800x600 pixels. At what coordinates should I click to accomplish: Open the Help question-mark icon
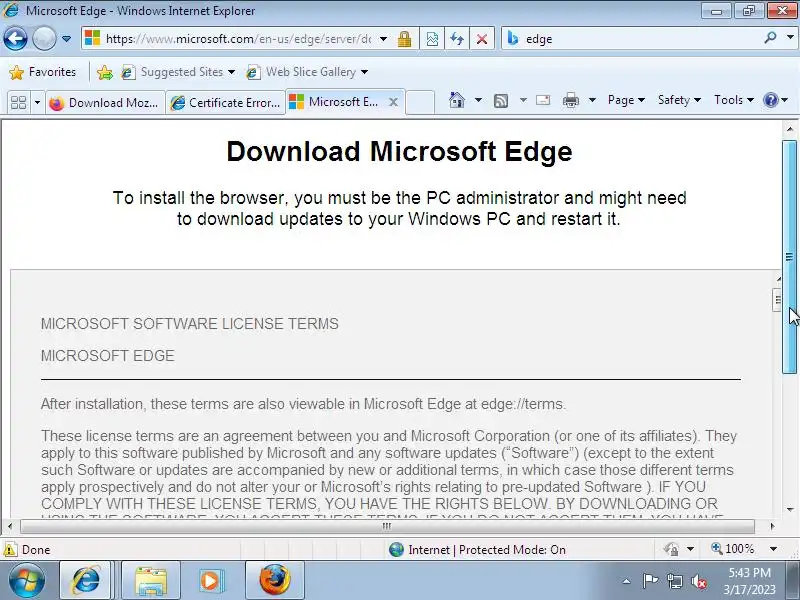click(770, 100)
